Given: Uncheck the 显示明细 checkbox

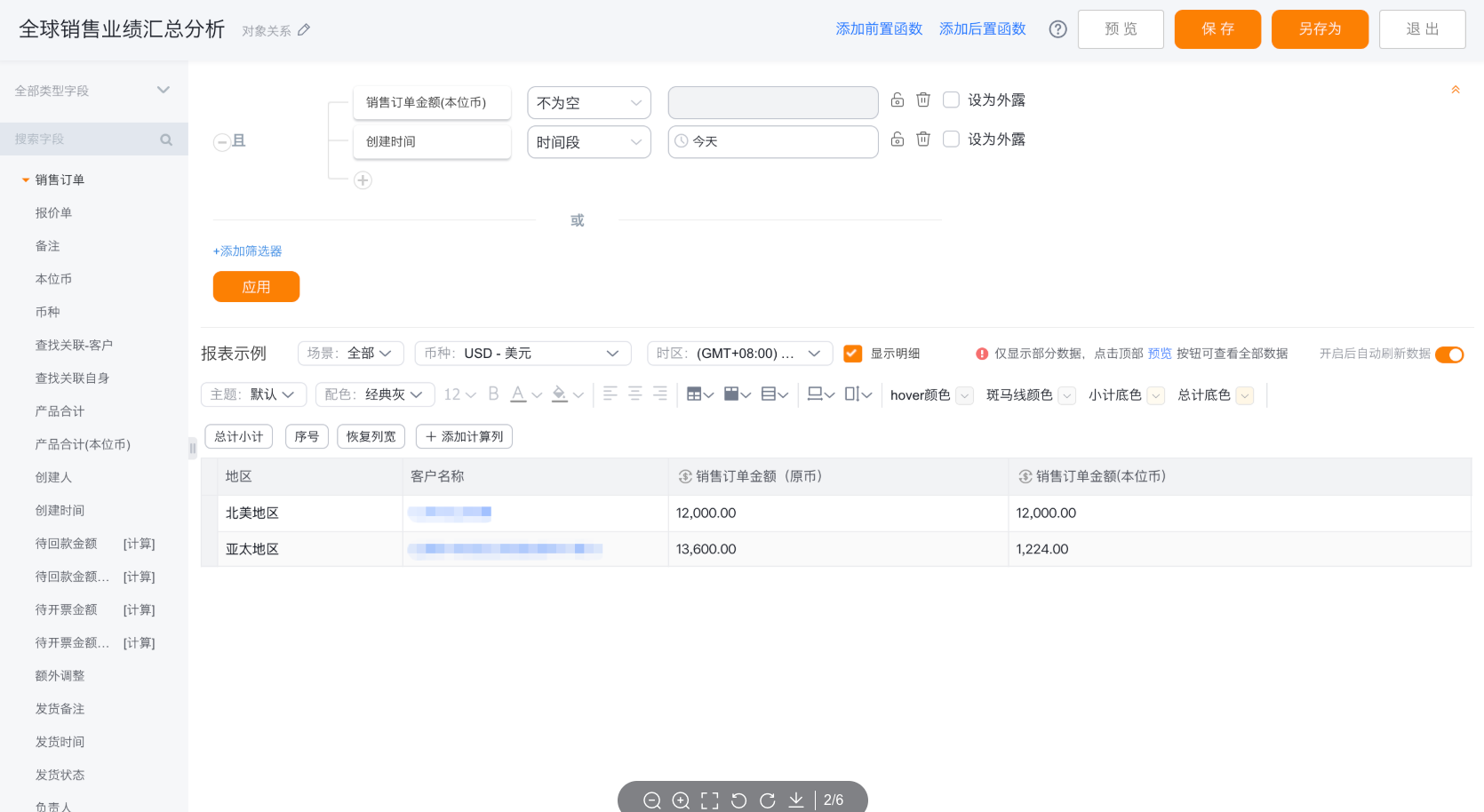Looking at the screenshot, I should (x=852, y=354).
